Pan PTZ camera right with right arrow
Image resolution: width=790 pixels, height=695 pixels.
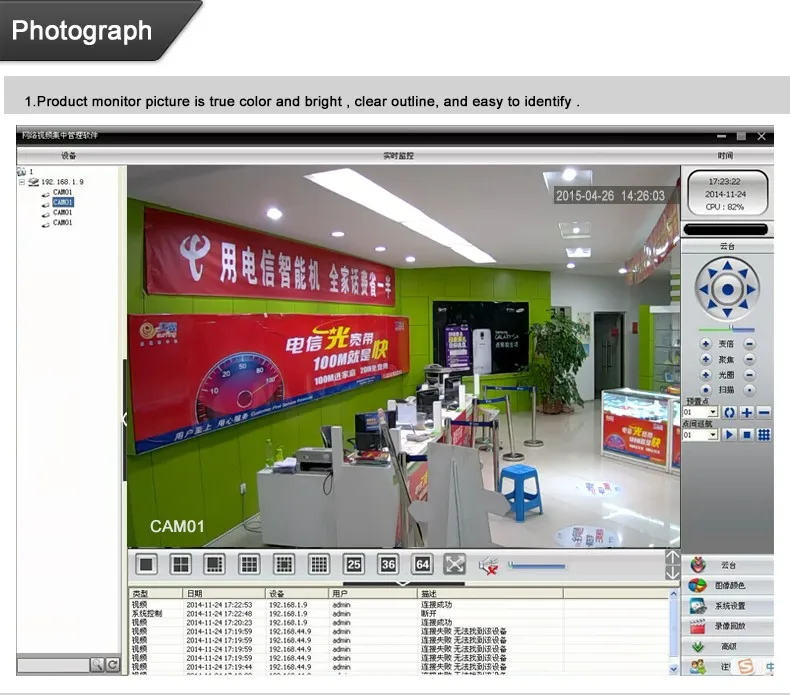[x=751, y=289]
